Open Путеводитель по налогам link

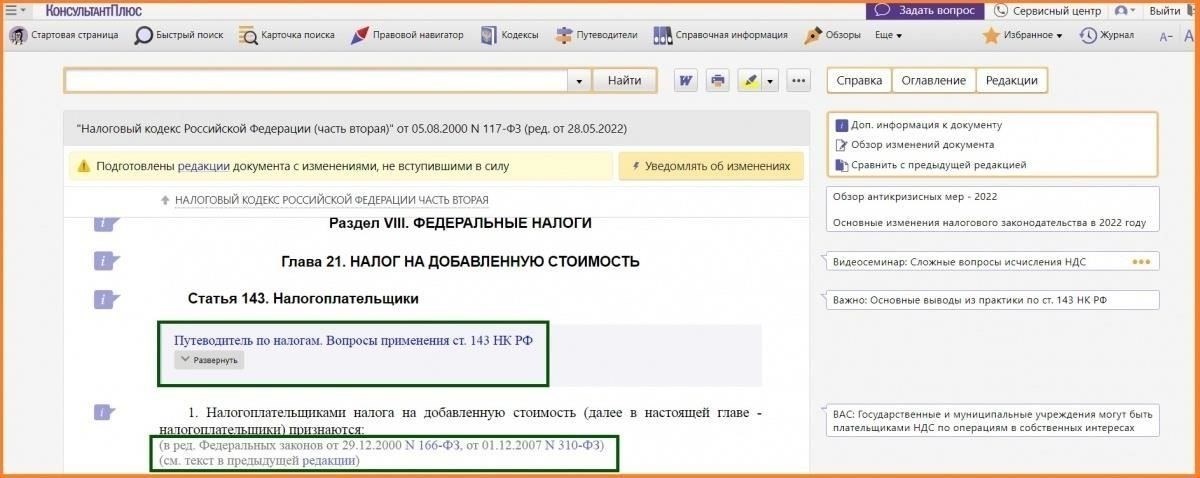[353, 340]
